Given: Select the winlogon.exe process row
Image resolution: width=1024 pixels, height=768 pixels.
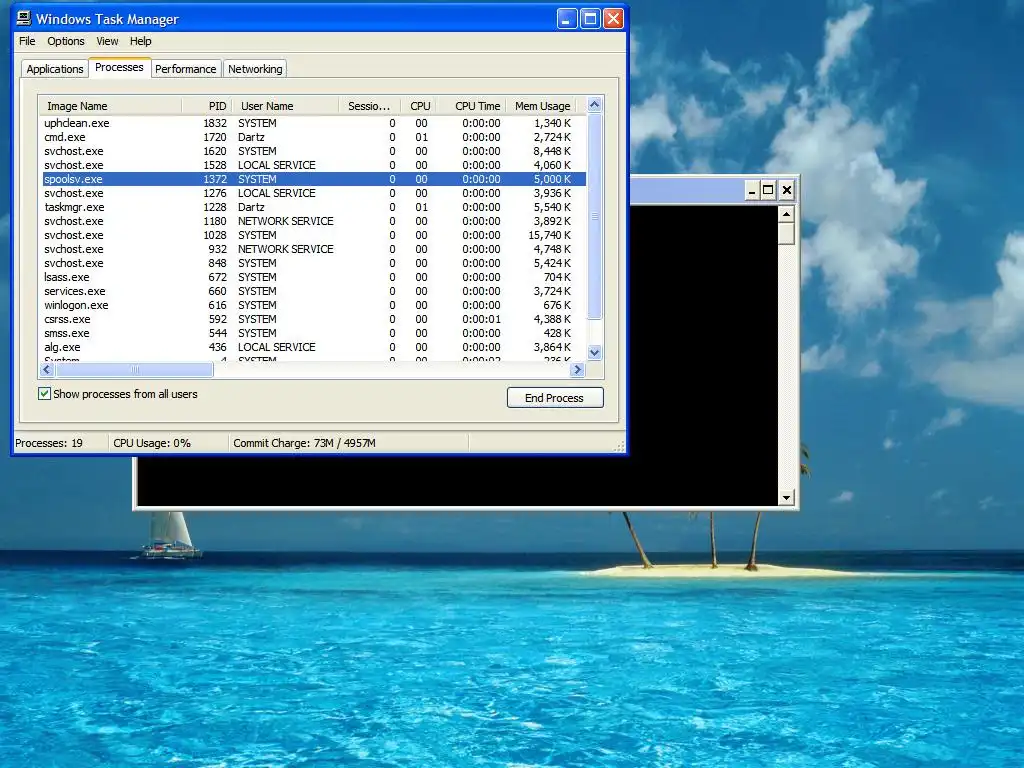Looking at the screenshot, I should 313,306.
